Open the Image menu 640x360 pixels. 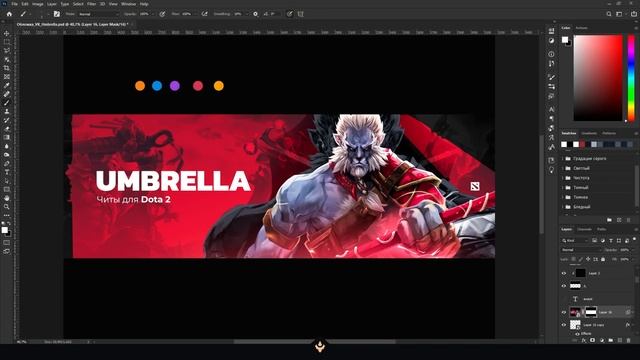click(x=38, y=4)
